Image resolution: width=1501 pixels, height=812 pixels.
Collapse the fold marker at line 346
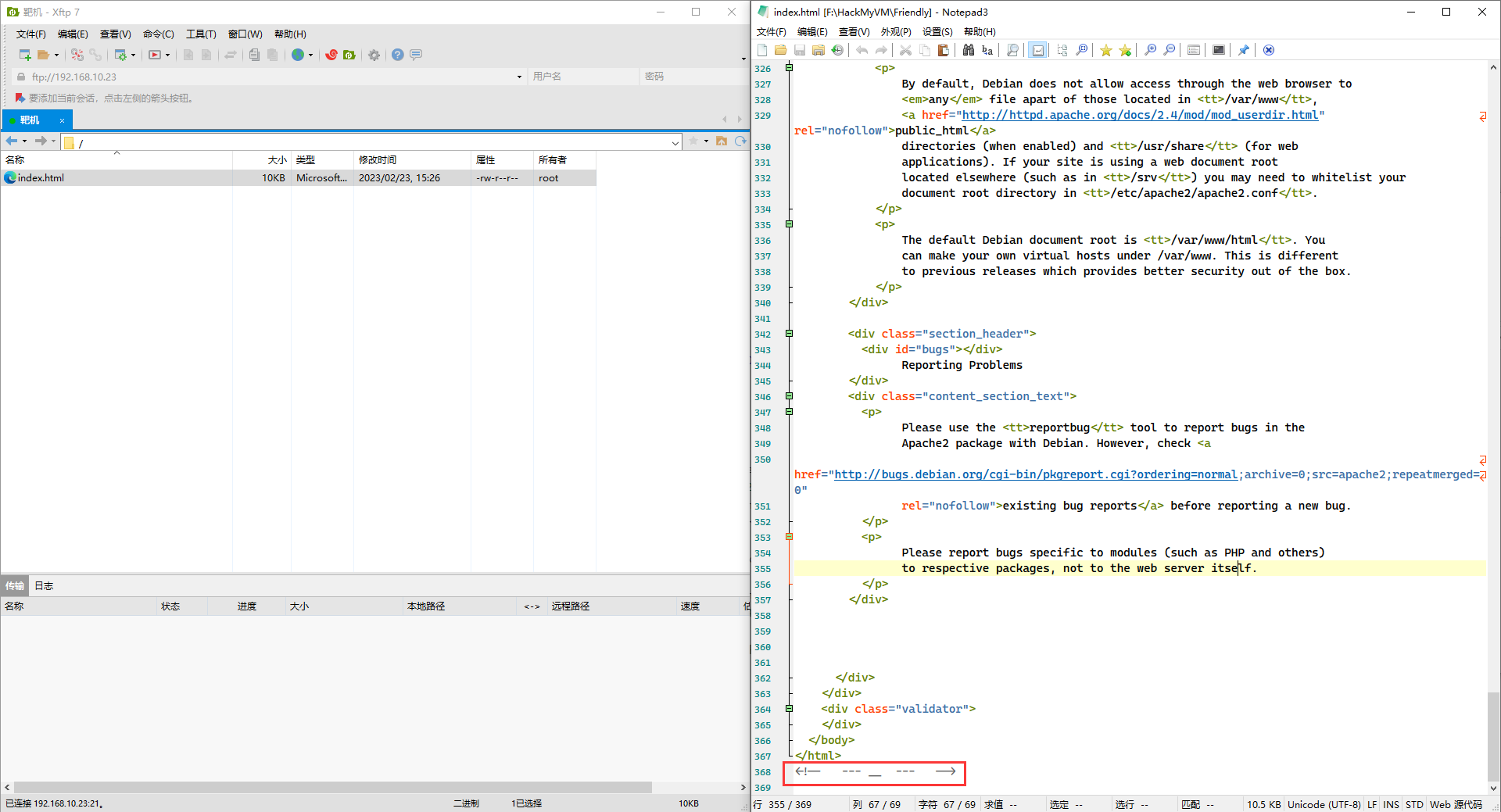pos(789,396)
